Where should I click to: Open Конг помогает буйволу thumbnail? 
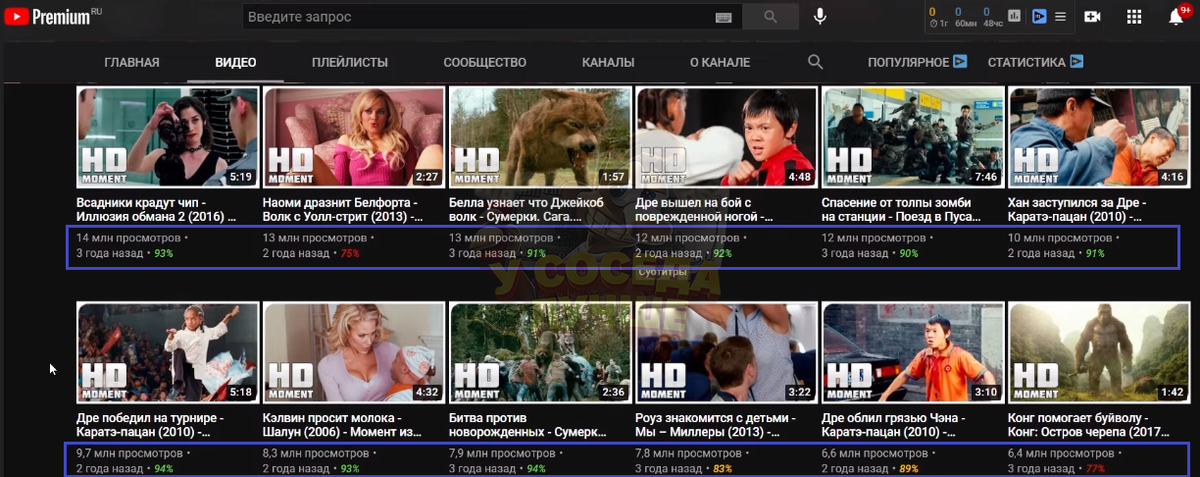(1099, 353)
